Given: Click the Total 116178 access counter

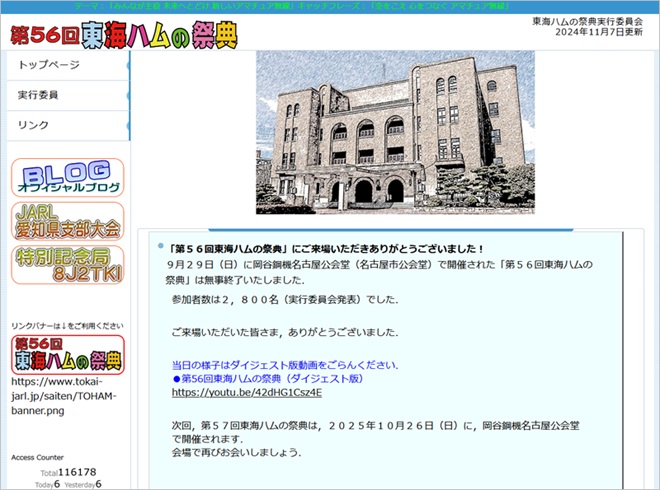Looking at the screenshot, I should pyautogui.click(x=68, y=472).
